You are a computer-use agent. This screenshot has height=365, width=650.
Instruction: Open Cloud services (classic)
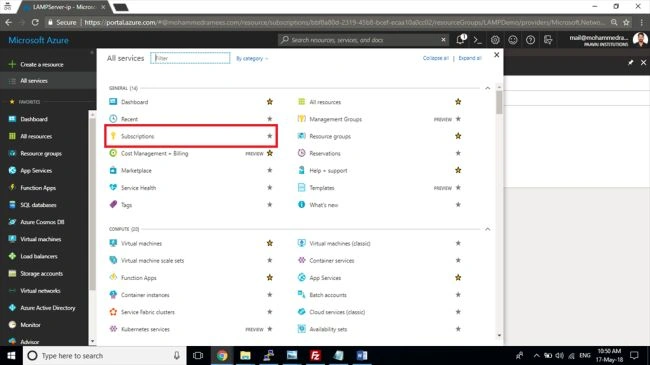[x=337, y=312]
